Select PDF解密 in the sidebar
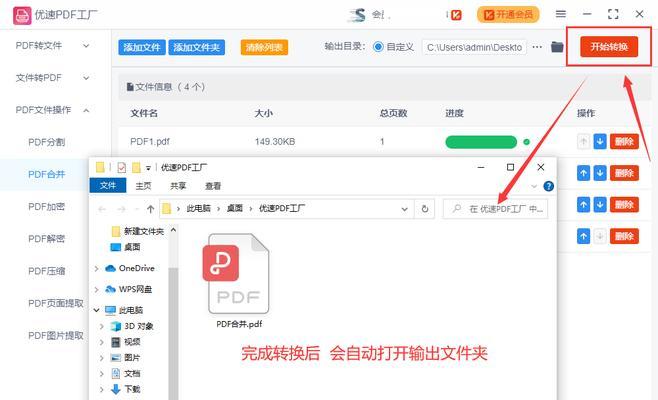This screenshot has height=400, width=658. coord(47,239)
